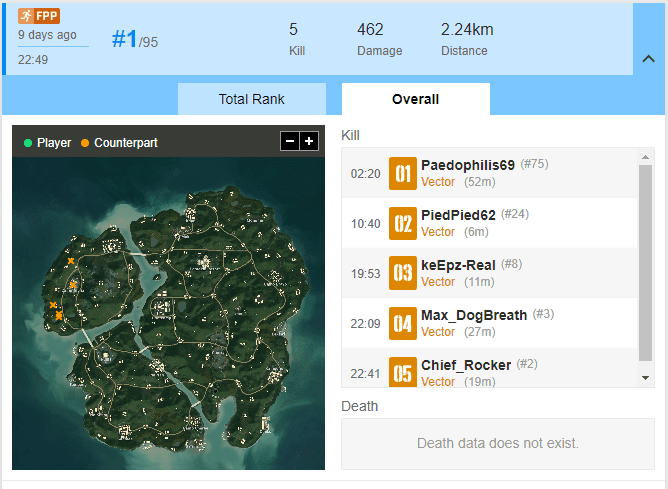Click the 462 Damage value
Screen dimensions: 668x489
(370, 30)
